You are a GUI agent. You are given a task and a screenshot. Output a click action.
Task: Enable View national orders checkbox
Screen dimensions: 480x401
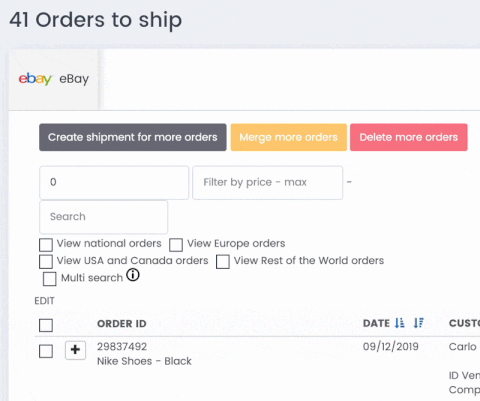tap(46, 244)
